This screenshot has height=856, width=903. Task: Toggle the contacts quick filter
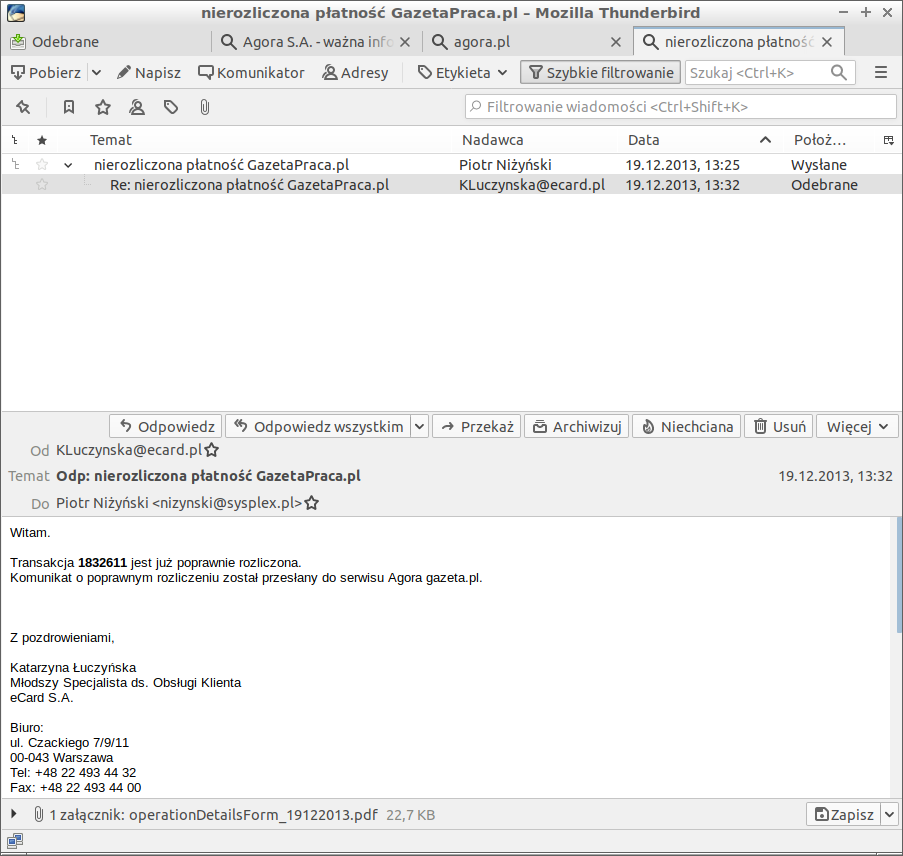point(136,107)
